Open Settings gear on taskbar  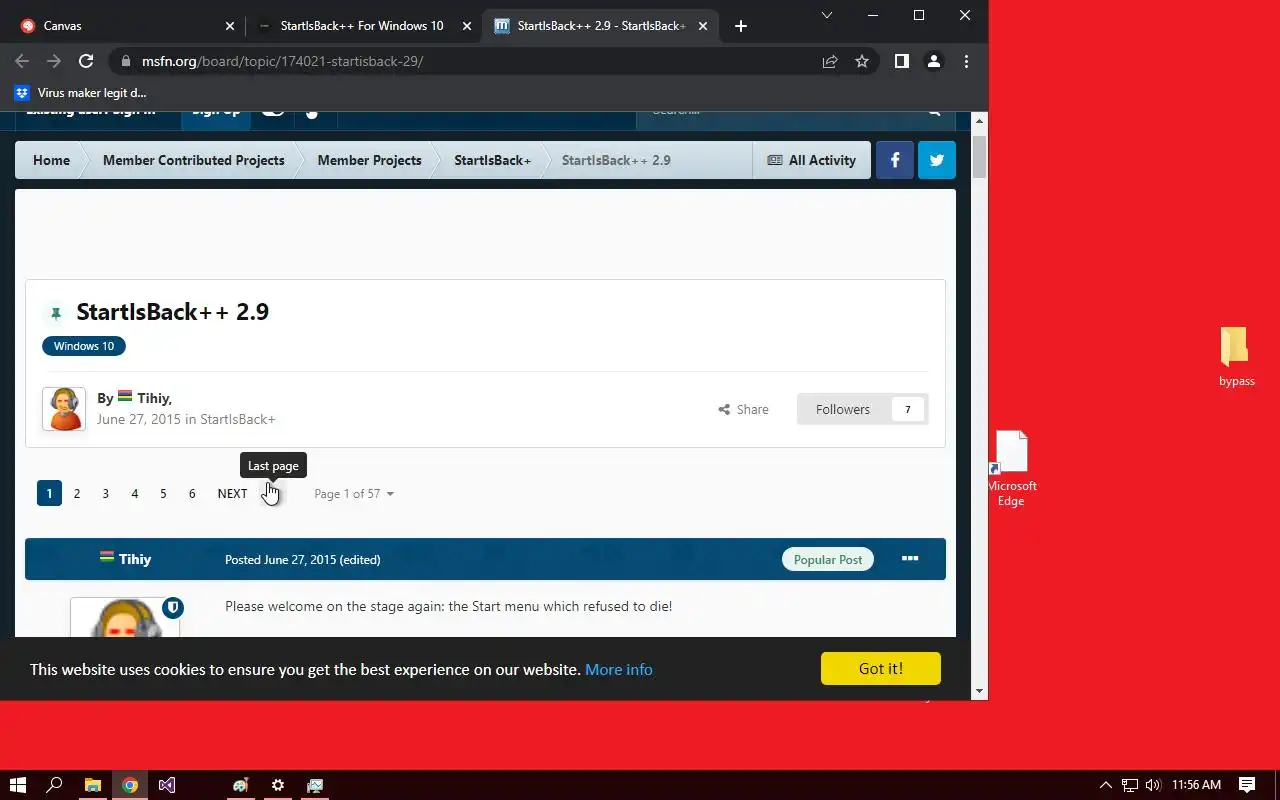click(278, 785)
